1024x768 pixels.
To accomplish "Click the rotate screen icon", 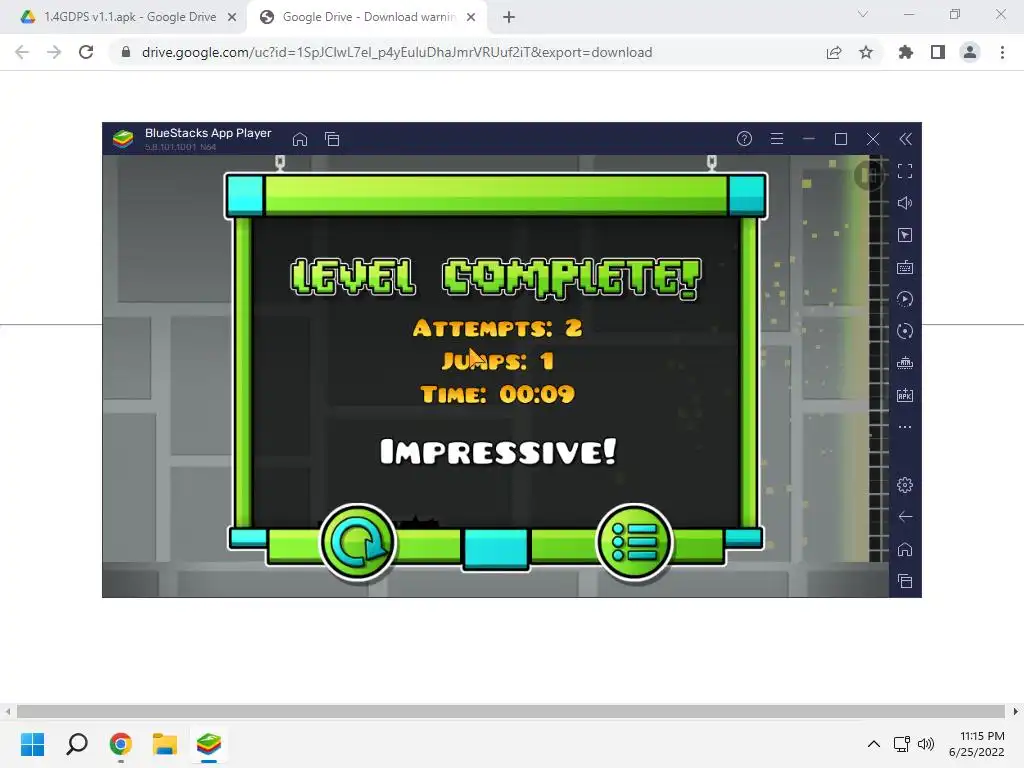I will point(905,331).
